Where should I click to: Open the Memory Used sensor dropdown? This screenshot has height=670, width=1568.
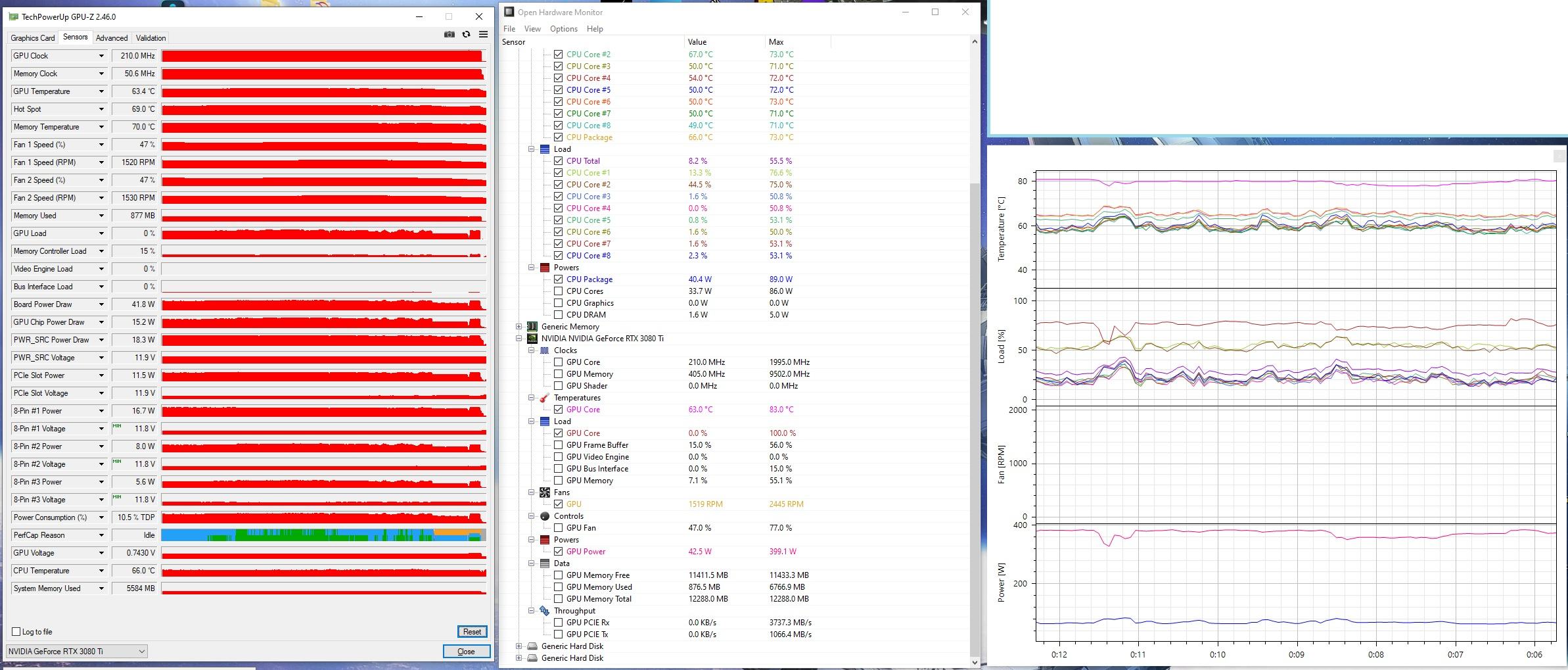point(101,216)
